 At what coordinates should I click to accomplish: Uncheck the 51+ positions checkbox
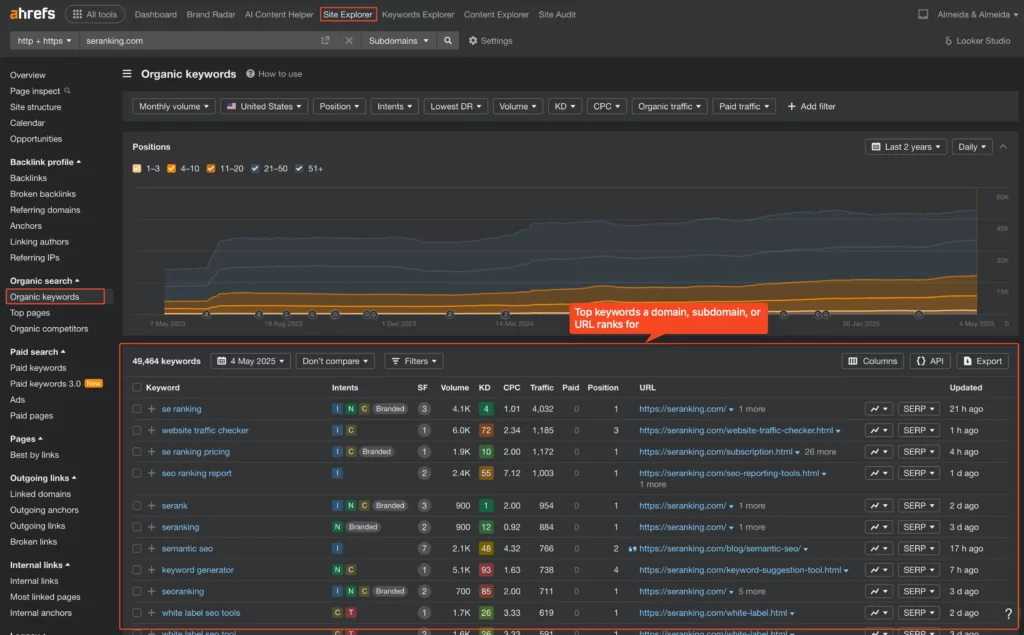click(x=299, y=168)
